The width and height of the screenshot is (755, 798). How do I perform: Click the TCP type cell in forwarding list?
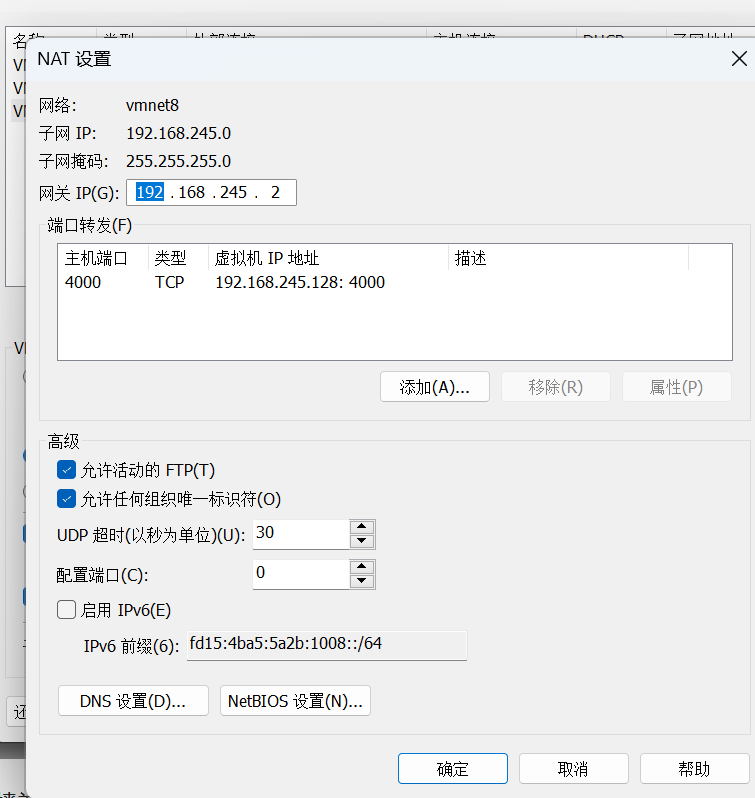click(169, 282)
